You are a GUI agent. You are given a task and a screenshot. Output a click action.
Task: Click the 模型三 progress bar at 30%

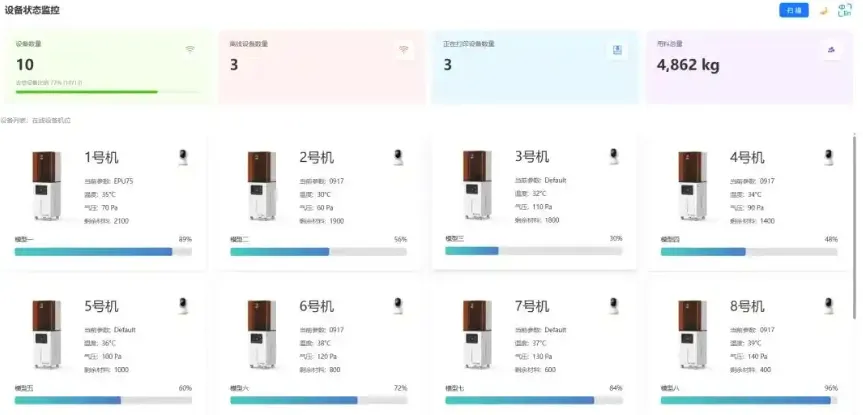pos(534,250)
